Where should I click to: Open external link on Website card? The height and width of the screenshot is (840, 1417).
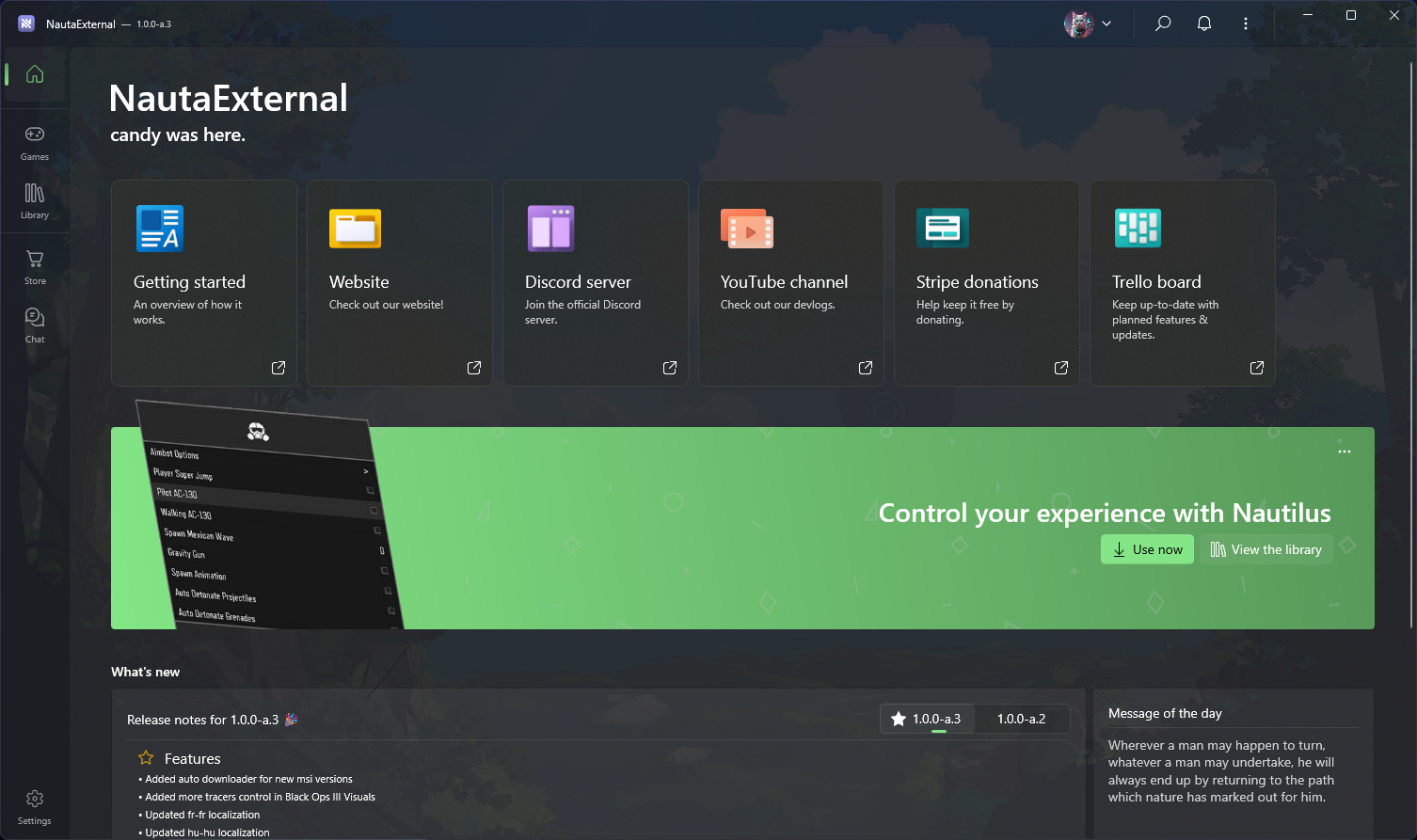click(474, 368)
